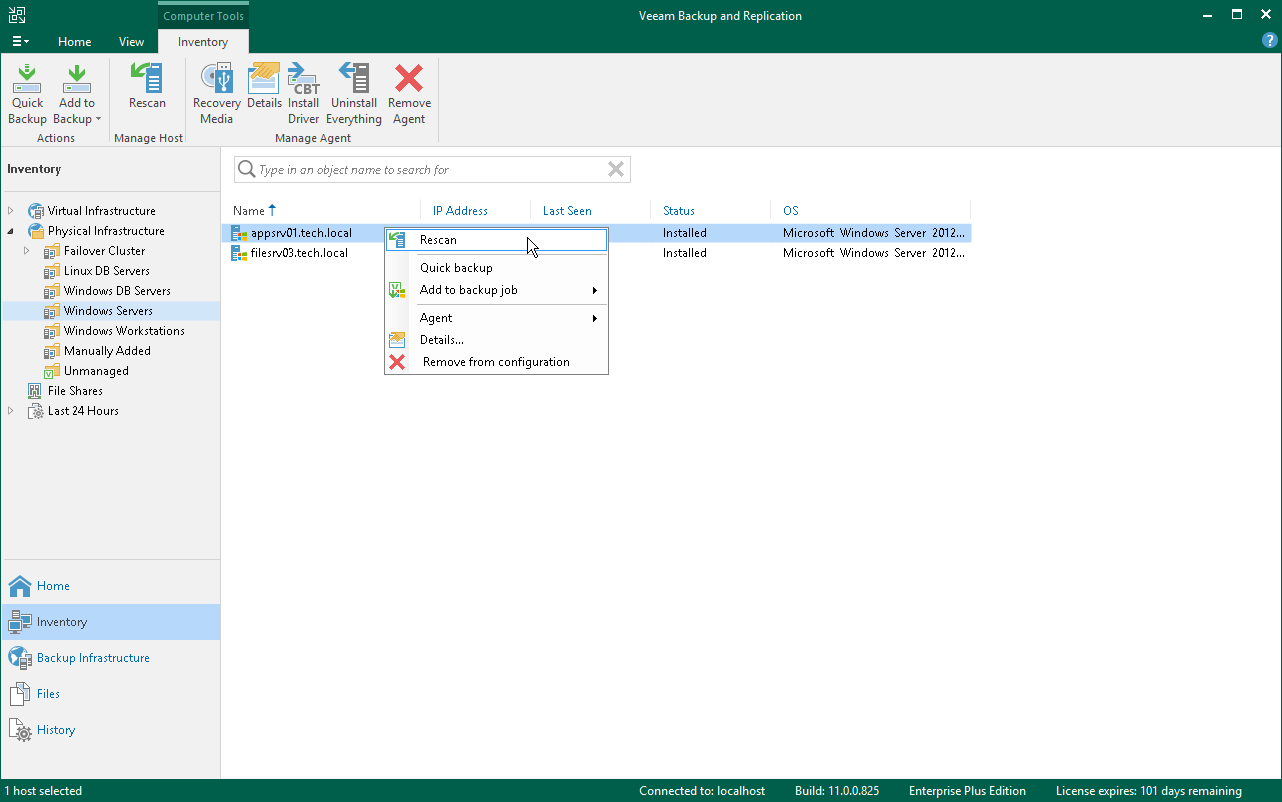Switch to the View ribbon tab

pyautogui.click(x=131, y=42)
